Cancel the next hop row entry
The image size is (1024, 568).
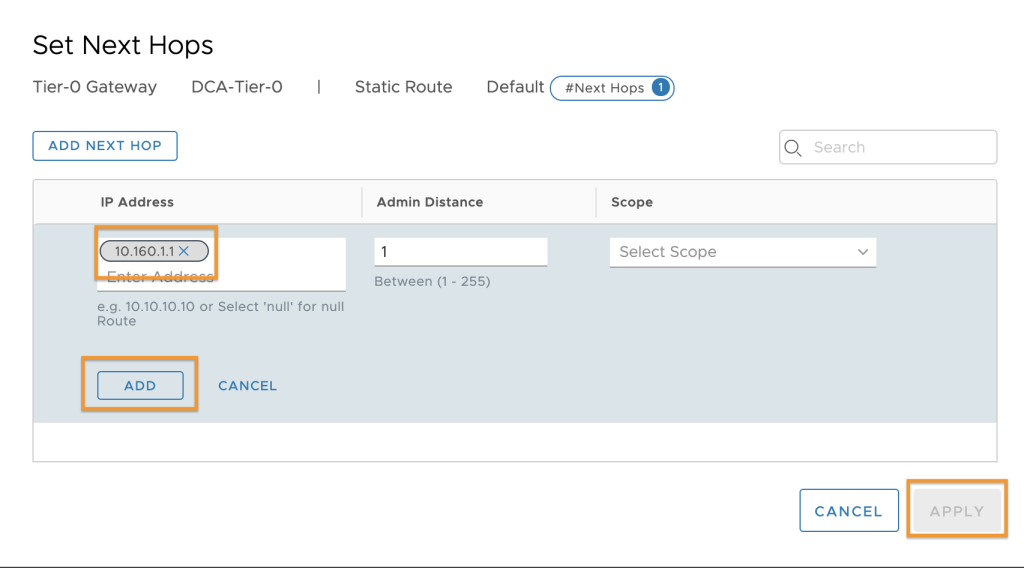pyautogui.click(x=248, y=386)
